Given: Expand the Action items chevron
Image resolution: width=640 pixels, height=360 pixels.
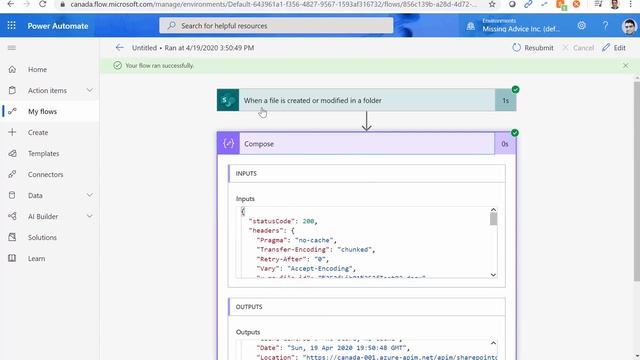Looking at the screenshot, I should coord(89,90).
